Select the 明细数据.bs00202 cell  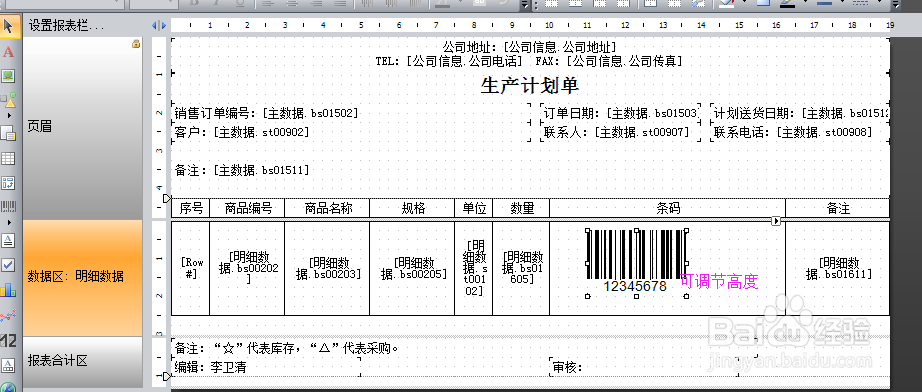click(x=247, y=268)
